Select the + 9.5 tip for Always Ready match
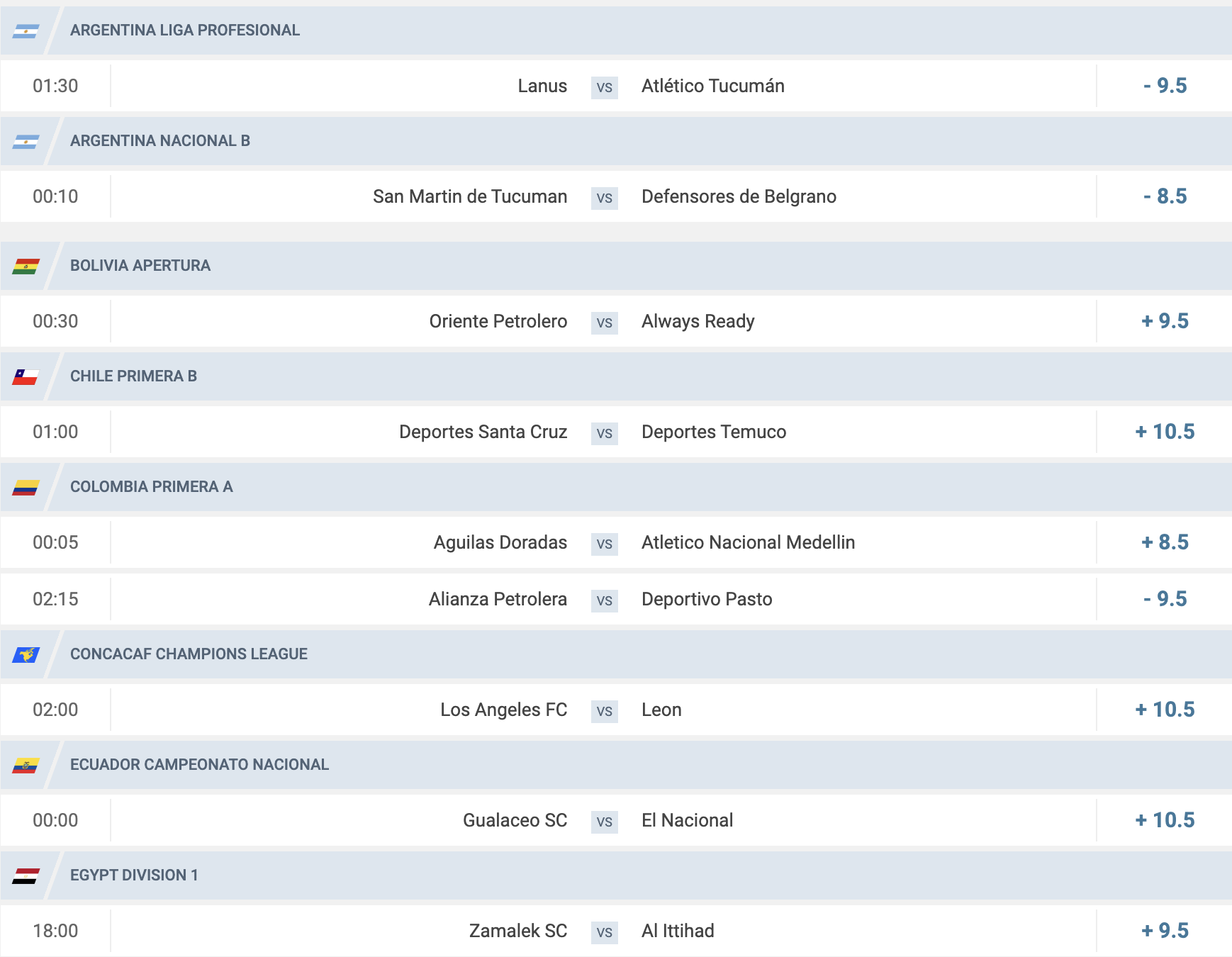 pyautogui.click(x=1165, y=321)
